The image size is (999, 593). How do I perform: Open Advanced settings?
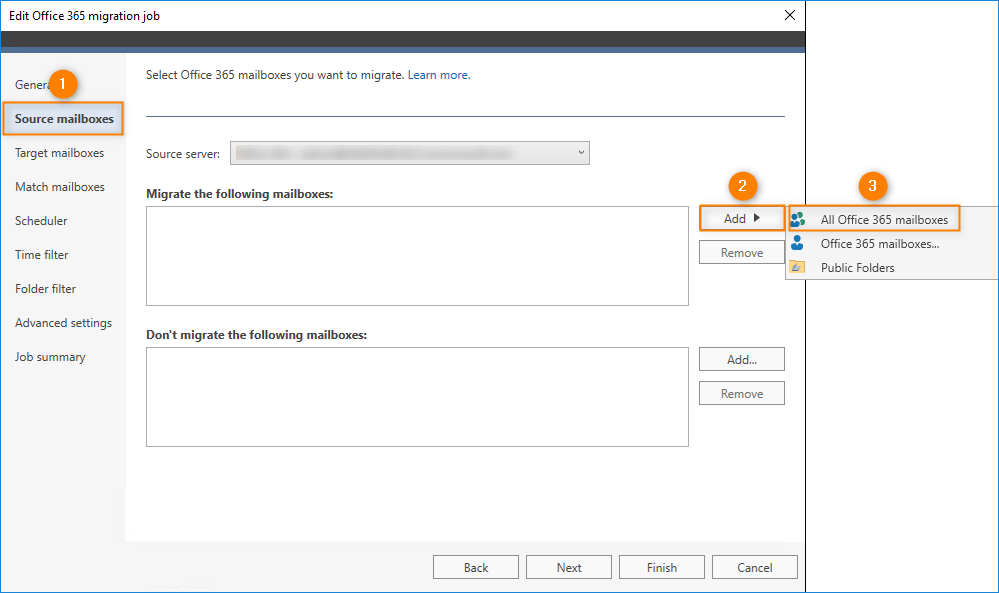click(x=63, y=323)
